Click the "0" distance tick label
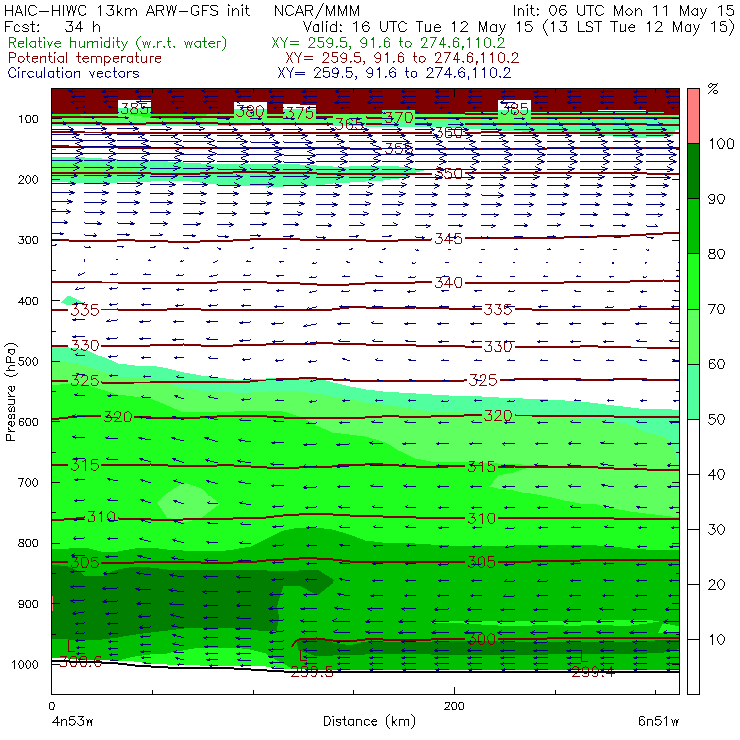740x740 pixels. [x=51, y=706]
